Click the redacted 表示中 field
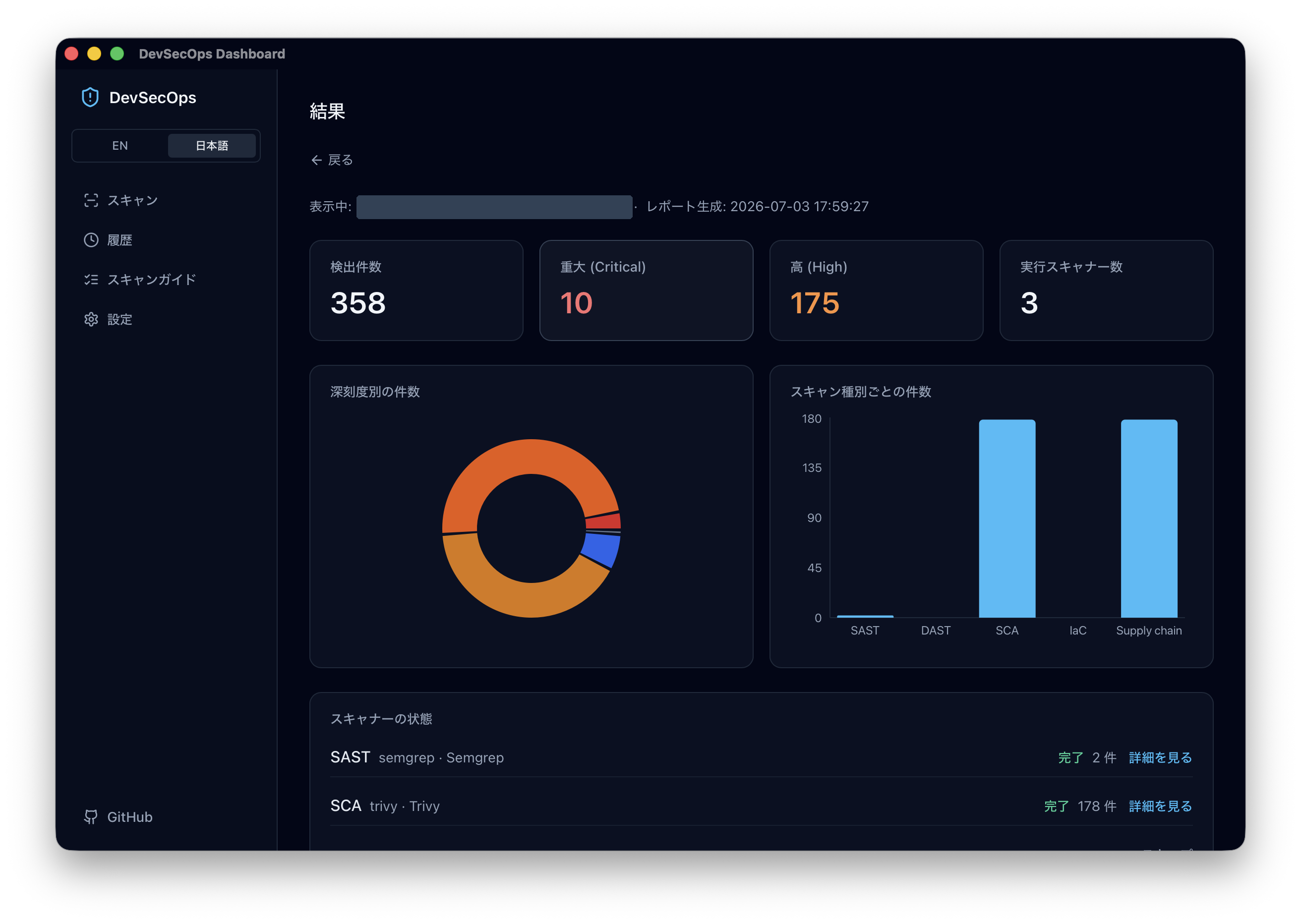Image resolution: width=1301 pixels, height=924 pixels. (494, 207)
